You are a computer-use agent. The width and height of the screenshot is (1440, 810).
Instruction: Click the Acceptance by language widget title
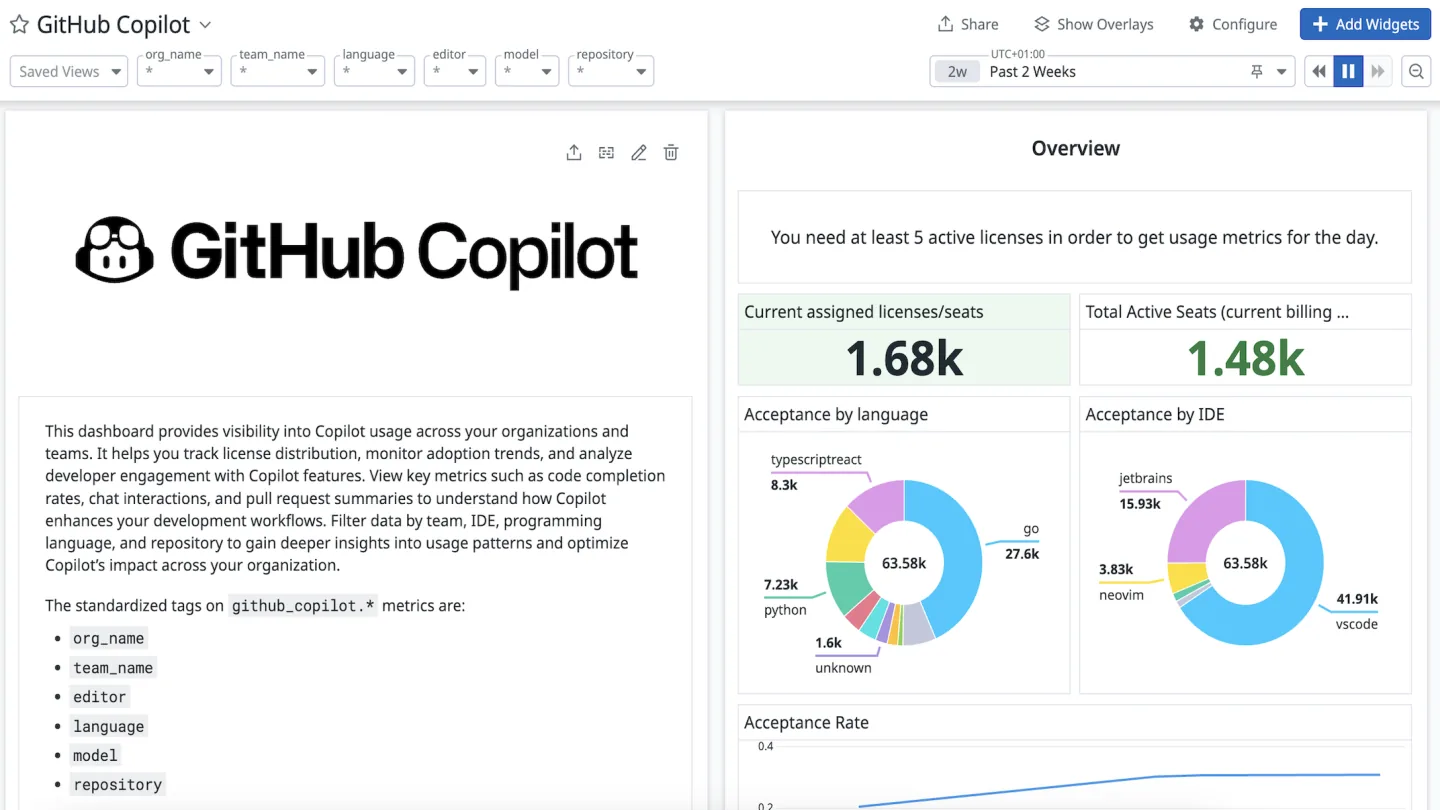tap(836, 414)
